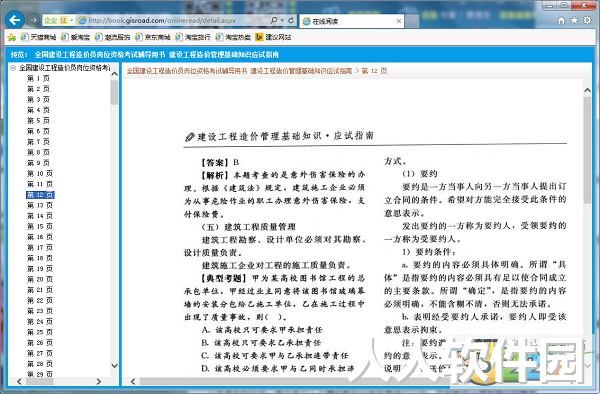Viewport: 600px width, 394px height.
Task: Select 第 5 页 in tree
Action: [38, 120]
